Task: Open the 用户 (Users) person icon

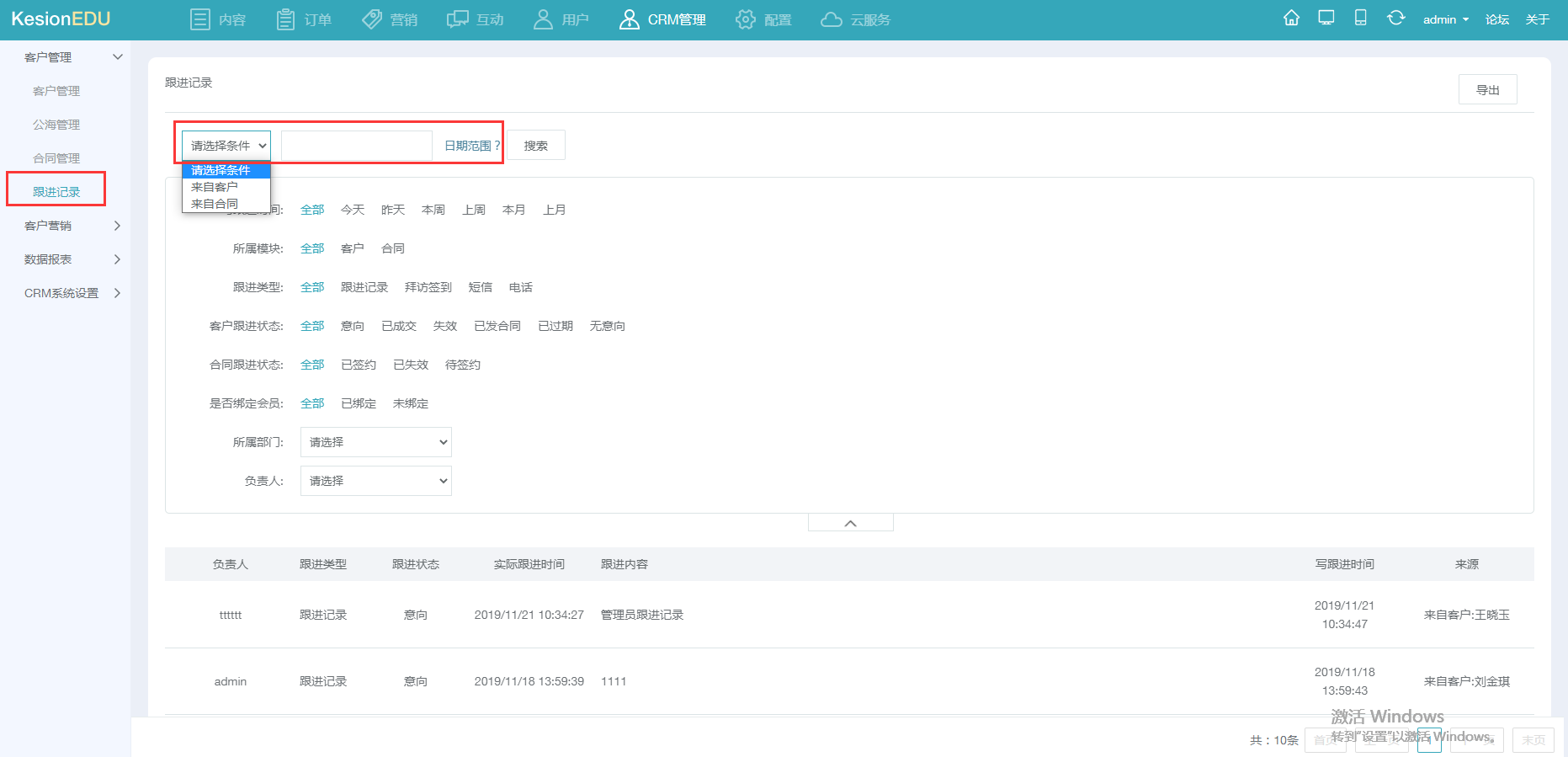Action: [x=543, y=19]
